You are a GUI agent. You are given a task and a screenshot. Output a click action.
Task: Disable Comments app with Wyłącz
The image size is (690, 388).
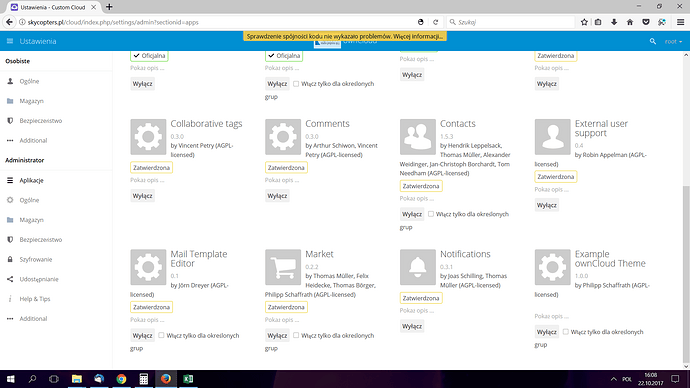click(277, 196)
